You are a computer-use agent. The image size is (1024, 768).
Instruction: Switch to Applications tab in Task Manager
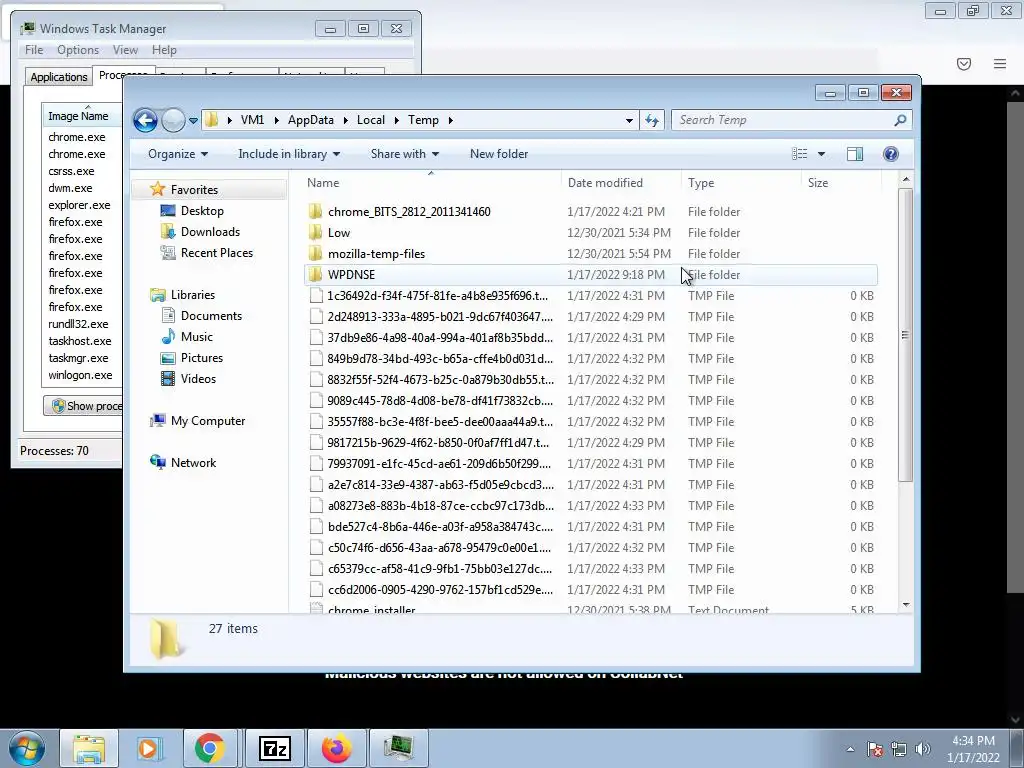pos(59,77)
